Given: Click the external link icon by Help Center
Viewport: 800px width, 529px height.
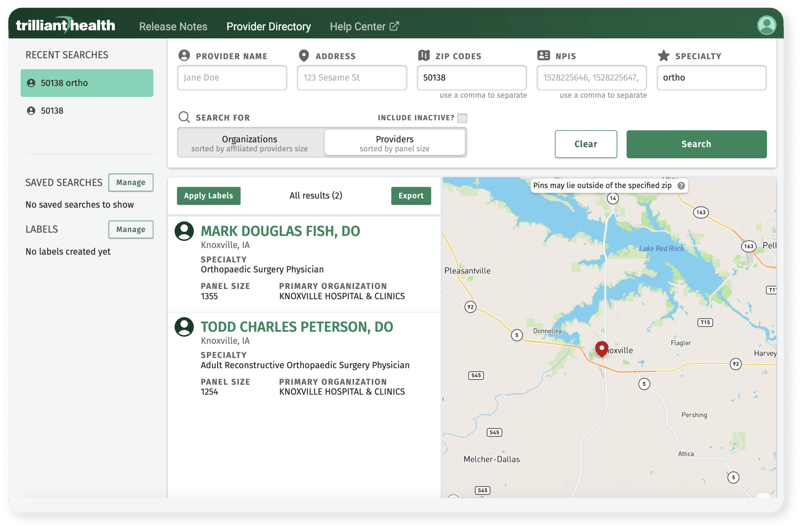Looking at the screenshot, I should (394, 26).
